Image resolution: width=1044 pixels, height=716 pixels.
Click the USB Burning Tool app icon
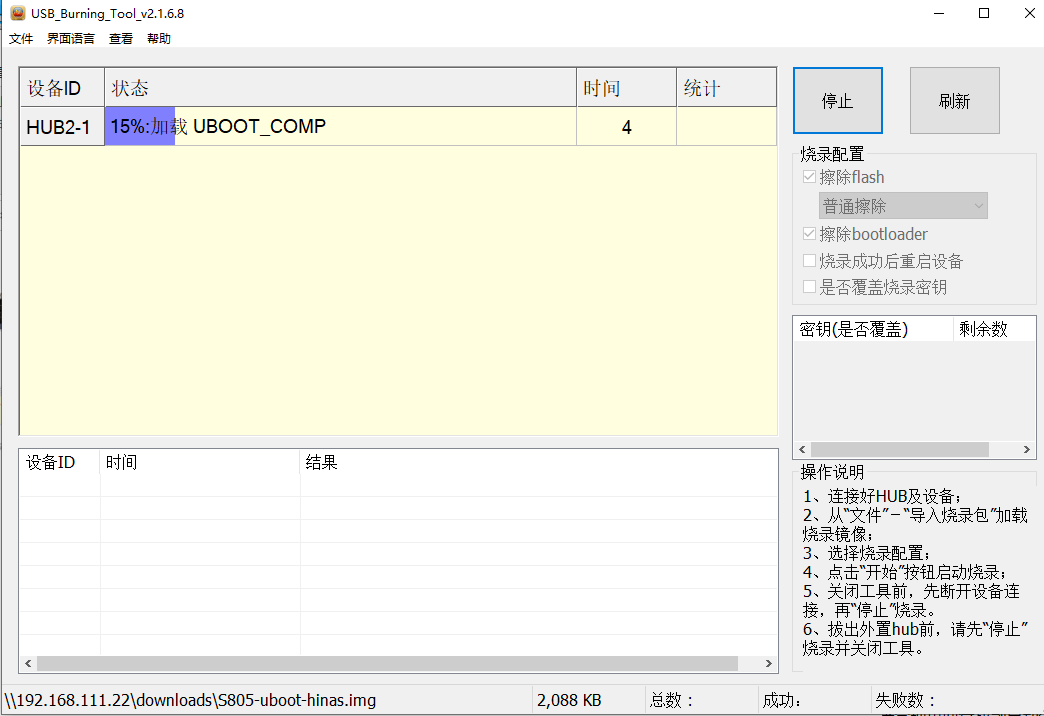[x=17, y=13]
